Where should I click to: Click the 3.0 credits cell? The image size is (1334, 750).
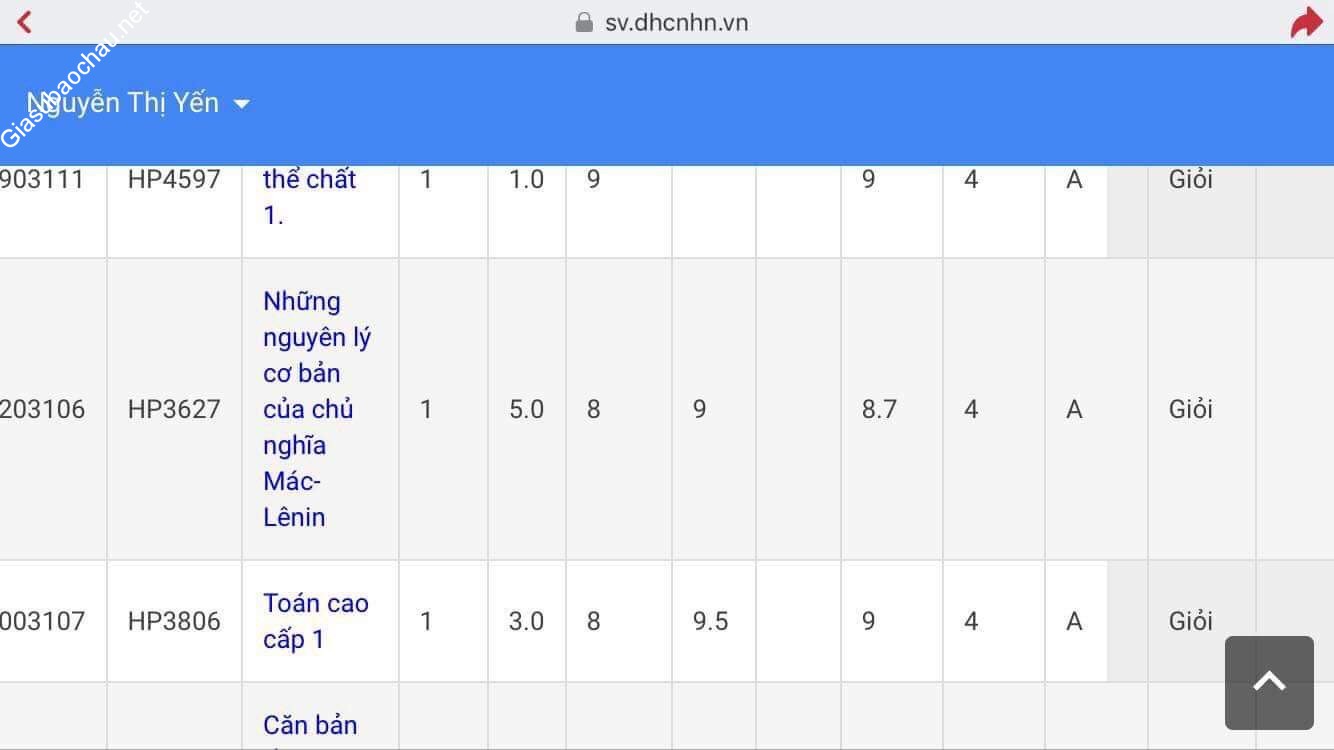tap(526, 621)
